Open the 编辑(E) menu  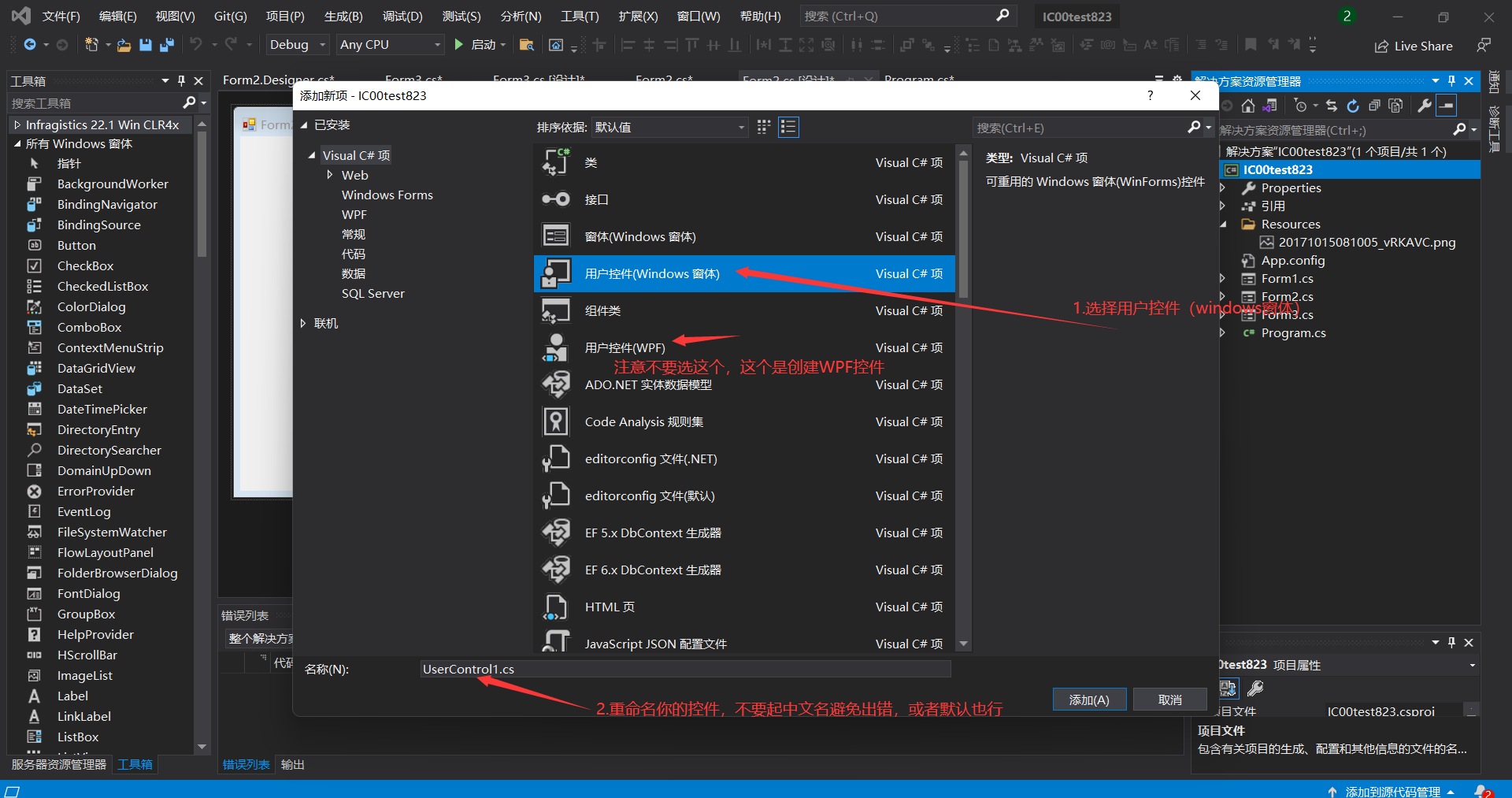click(x=117, y=16)
